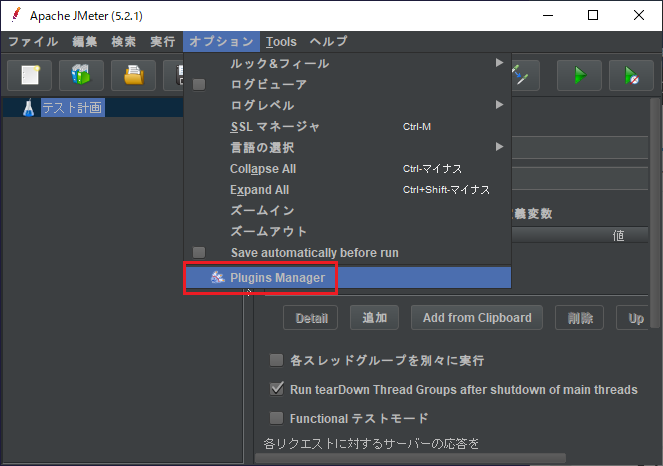Choose SSL マネージャ menu entry
Image resolution: width=663 pixels, height=466 pixels.
point(347,126)
